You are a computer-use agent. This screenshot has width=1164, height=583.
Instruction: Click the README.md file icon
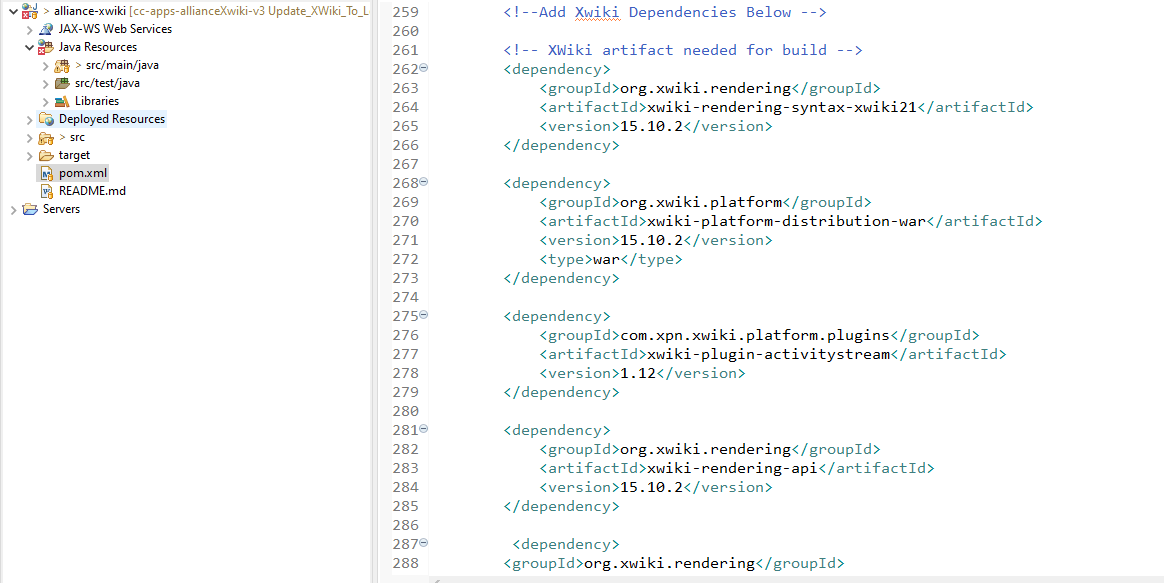click(x=46, y=191)
